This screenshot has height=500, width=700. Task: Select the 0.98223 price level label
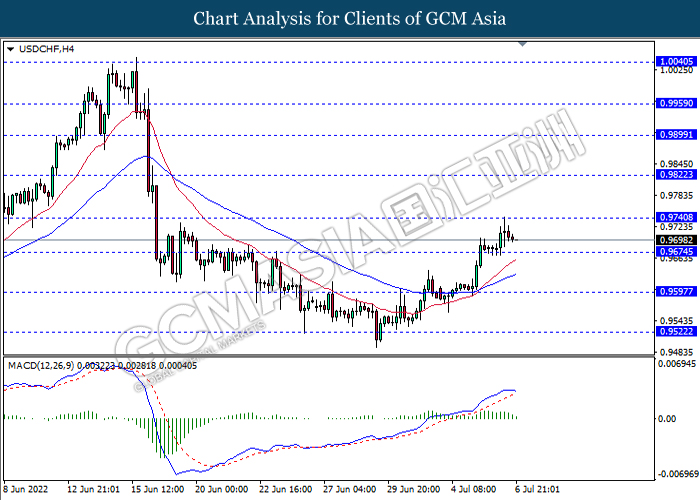[676, 175]
